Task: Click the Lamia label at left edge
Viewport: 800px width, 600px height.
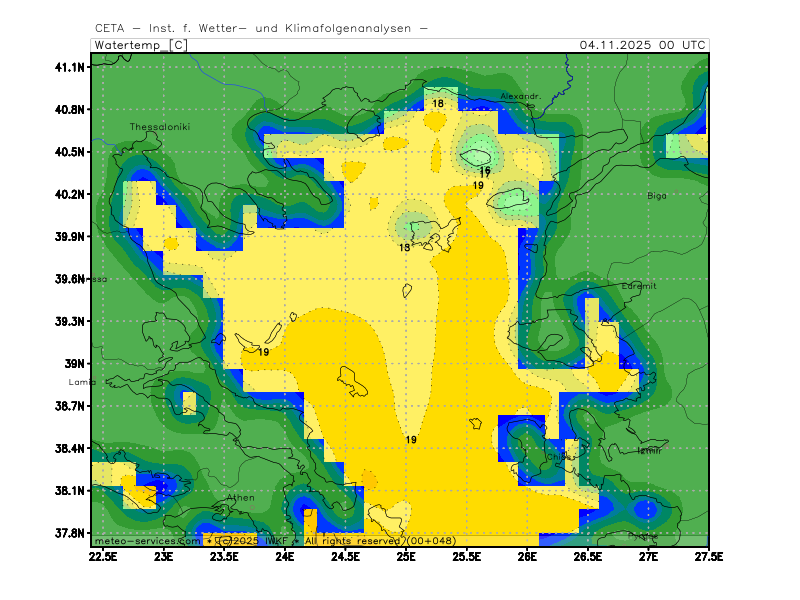Action: point(82,382)
